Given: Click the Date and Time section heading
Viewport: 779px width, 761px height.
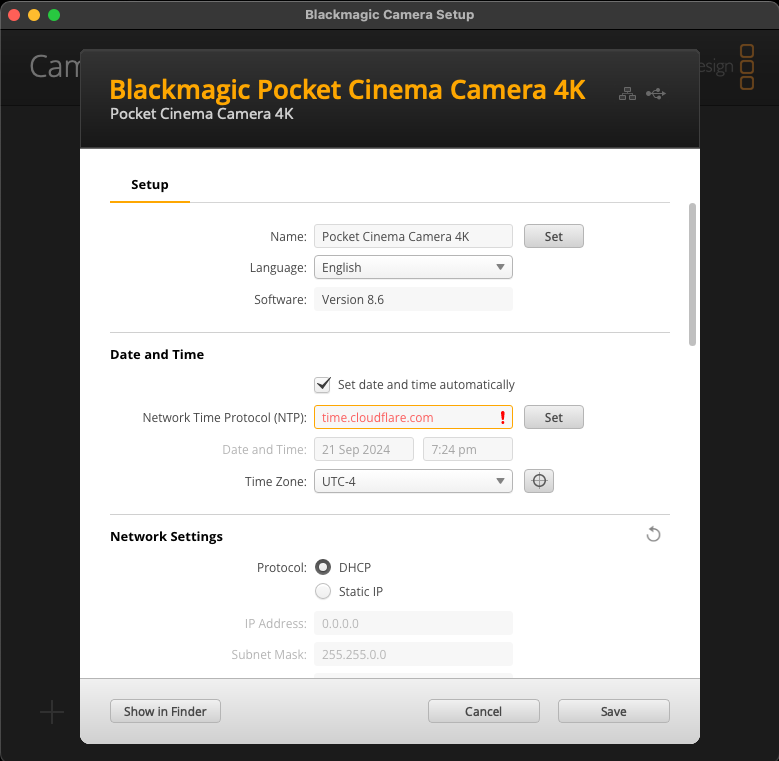Looking at the screenshot, I should point(157,355).
